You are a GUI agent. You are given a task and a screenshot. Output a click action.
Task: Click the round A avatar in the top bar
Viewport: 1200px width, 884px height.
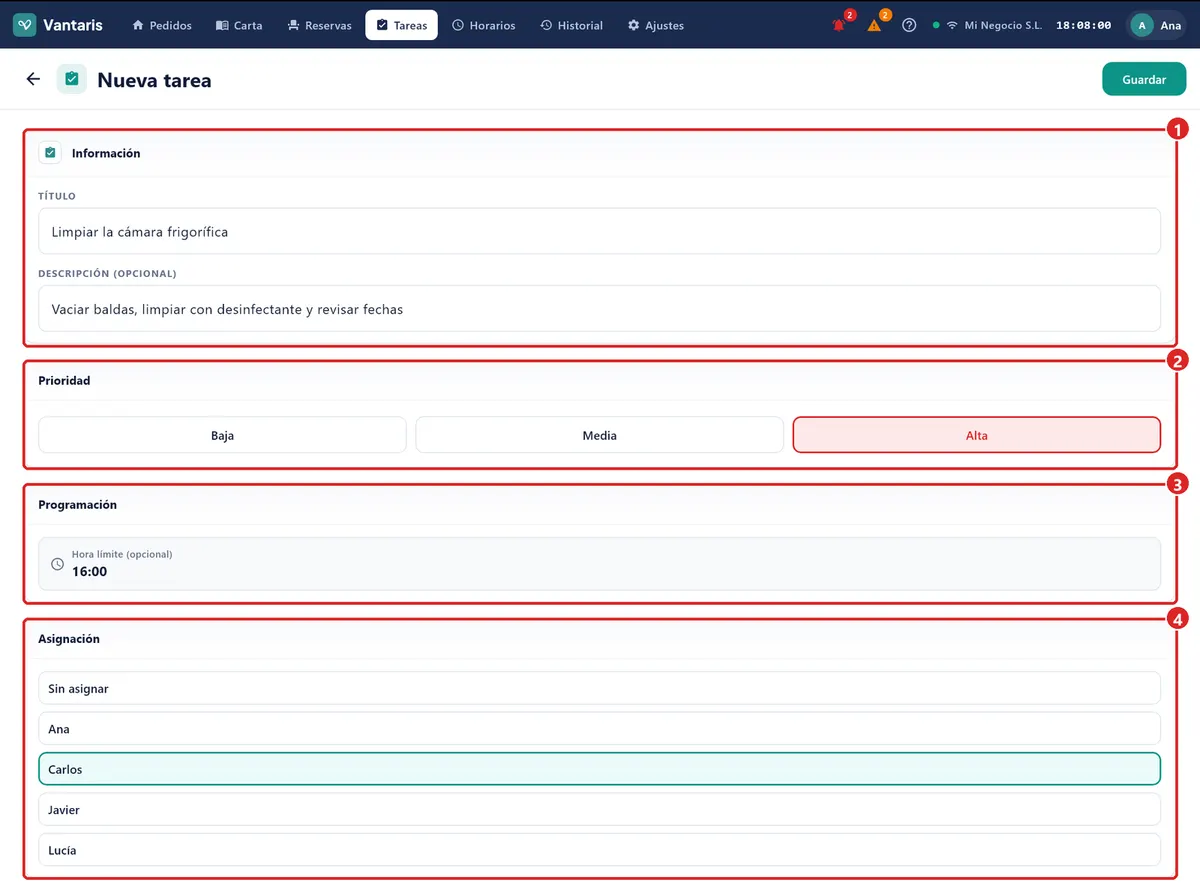tap(1142, 25)
